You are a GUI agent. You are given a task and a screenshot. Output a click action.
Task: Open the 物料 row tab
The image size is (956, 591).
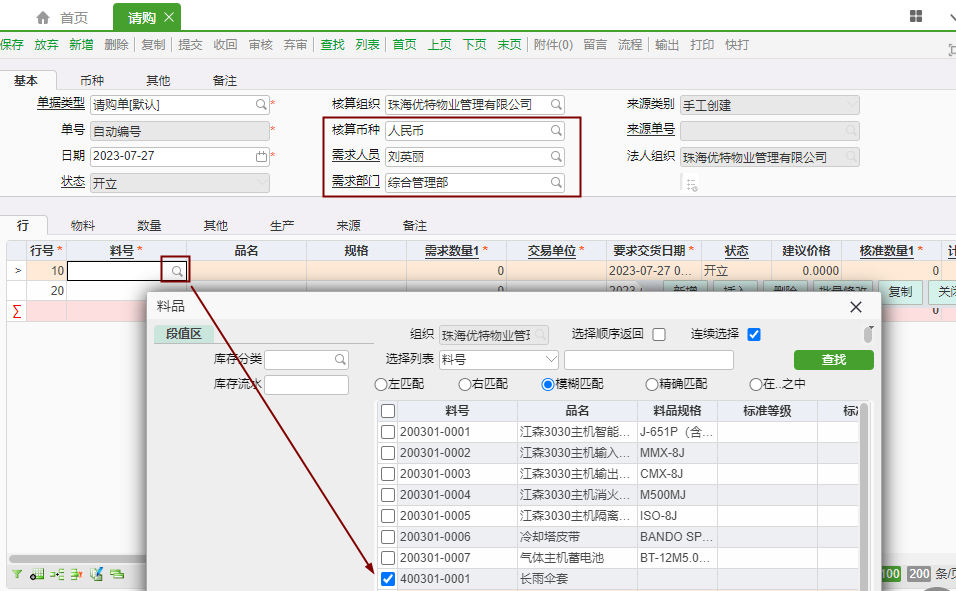click(x=83, y=226)
